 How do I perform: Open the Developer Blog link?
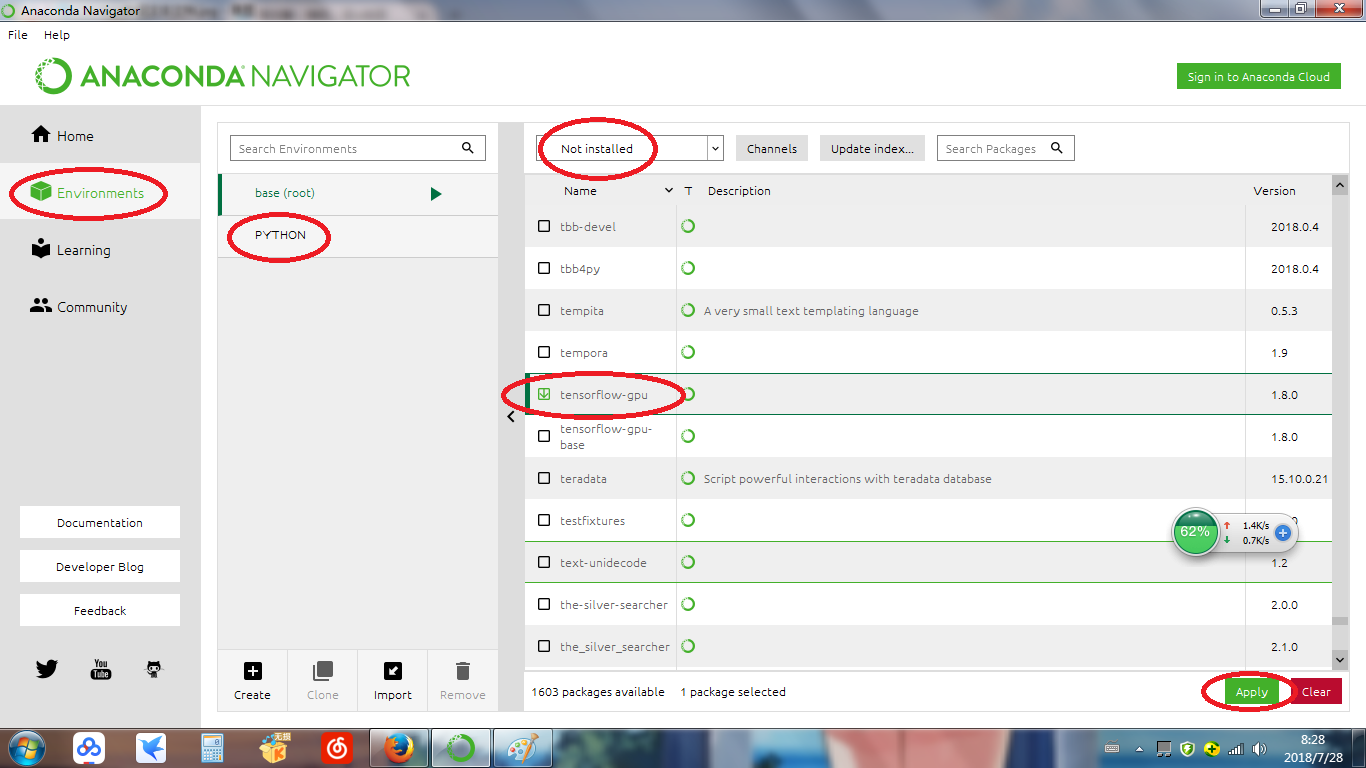[x=100, y=567]
